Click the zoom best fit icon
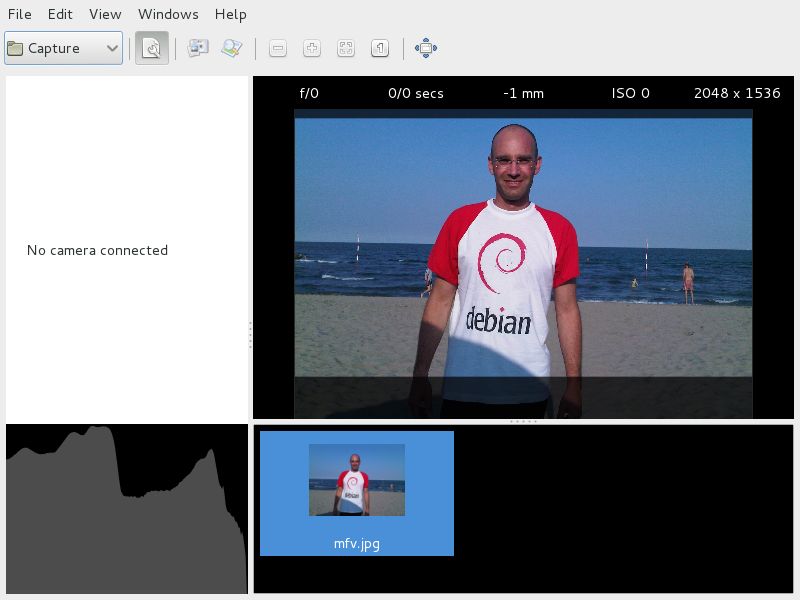800x600 pixels. (346, 48)
